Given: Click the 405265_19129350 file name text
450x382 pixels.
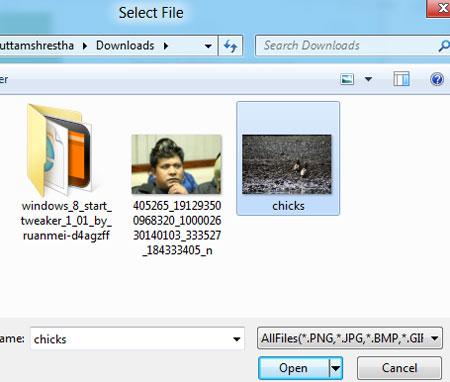Looking at the screenshot, I should coord(177,228).
